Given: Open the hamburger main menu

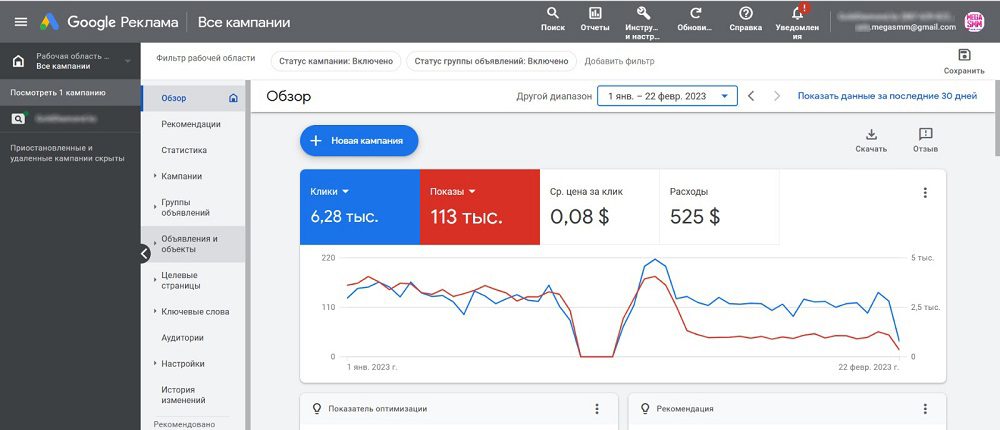Looking at the screenshot, I should click(x=21, y=22).
